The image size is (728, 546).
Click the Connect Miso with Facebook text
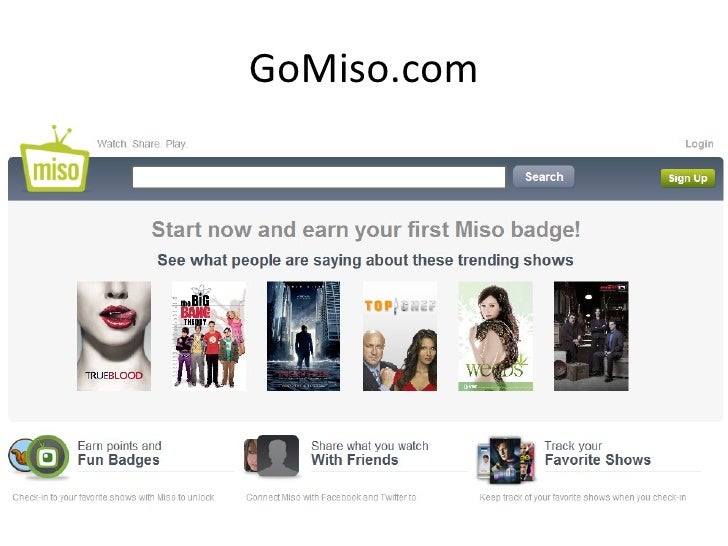[x=331, y=497]
